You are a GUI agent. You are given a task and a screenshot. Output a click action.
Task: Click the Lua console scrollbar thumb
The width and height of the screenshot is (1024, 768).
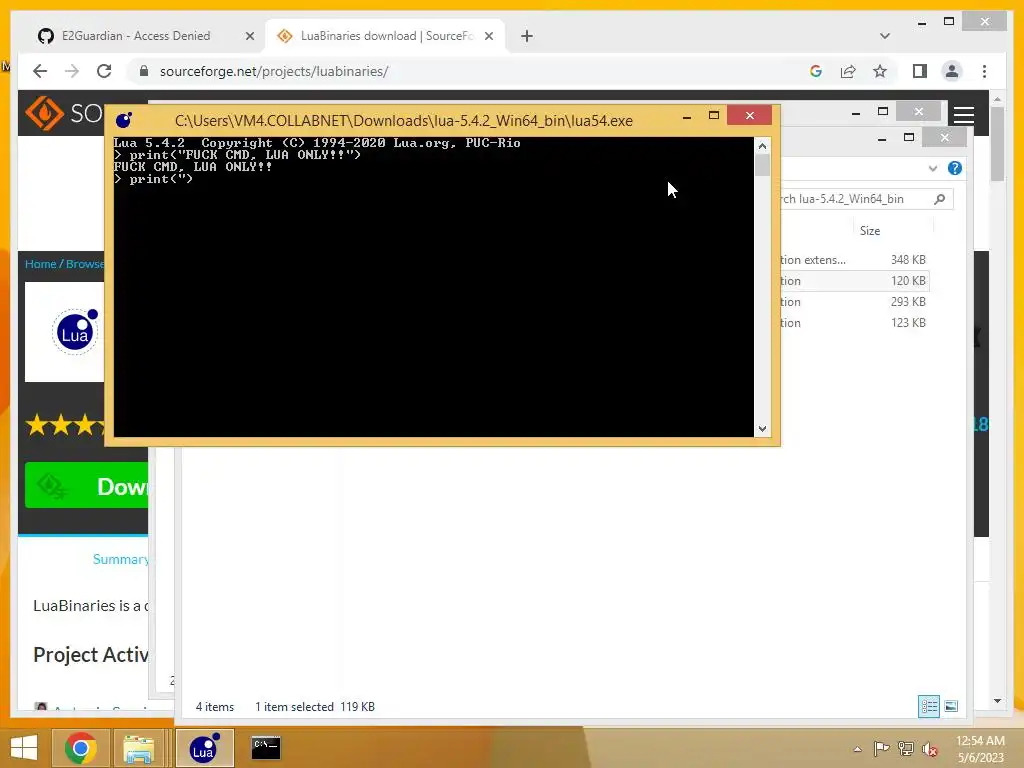tap(762, 165)
